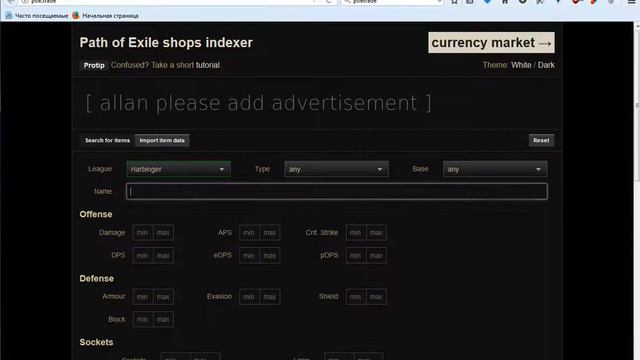The image size is (640, 360).
Task: Go to the currency market page
Action: point(491,42)
